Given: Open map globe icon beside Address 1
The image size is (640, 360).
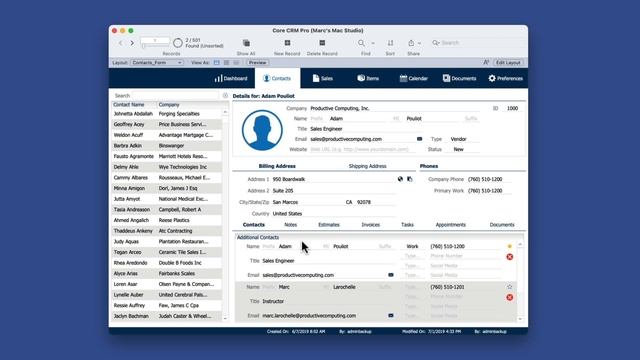Looking at the screenshot, I should [400, 179].
